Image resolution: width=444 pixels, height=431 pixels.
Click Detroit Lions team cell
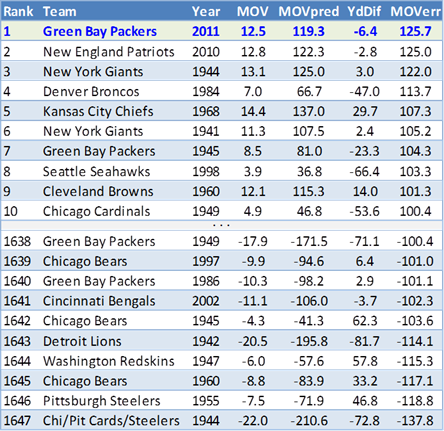point(82,341)
